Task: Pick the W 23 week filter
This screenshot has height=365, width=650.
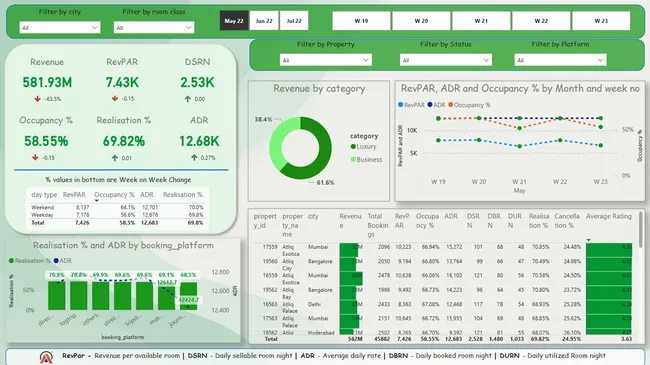Action: tap(601, 21)
